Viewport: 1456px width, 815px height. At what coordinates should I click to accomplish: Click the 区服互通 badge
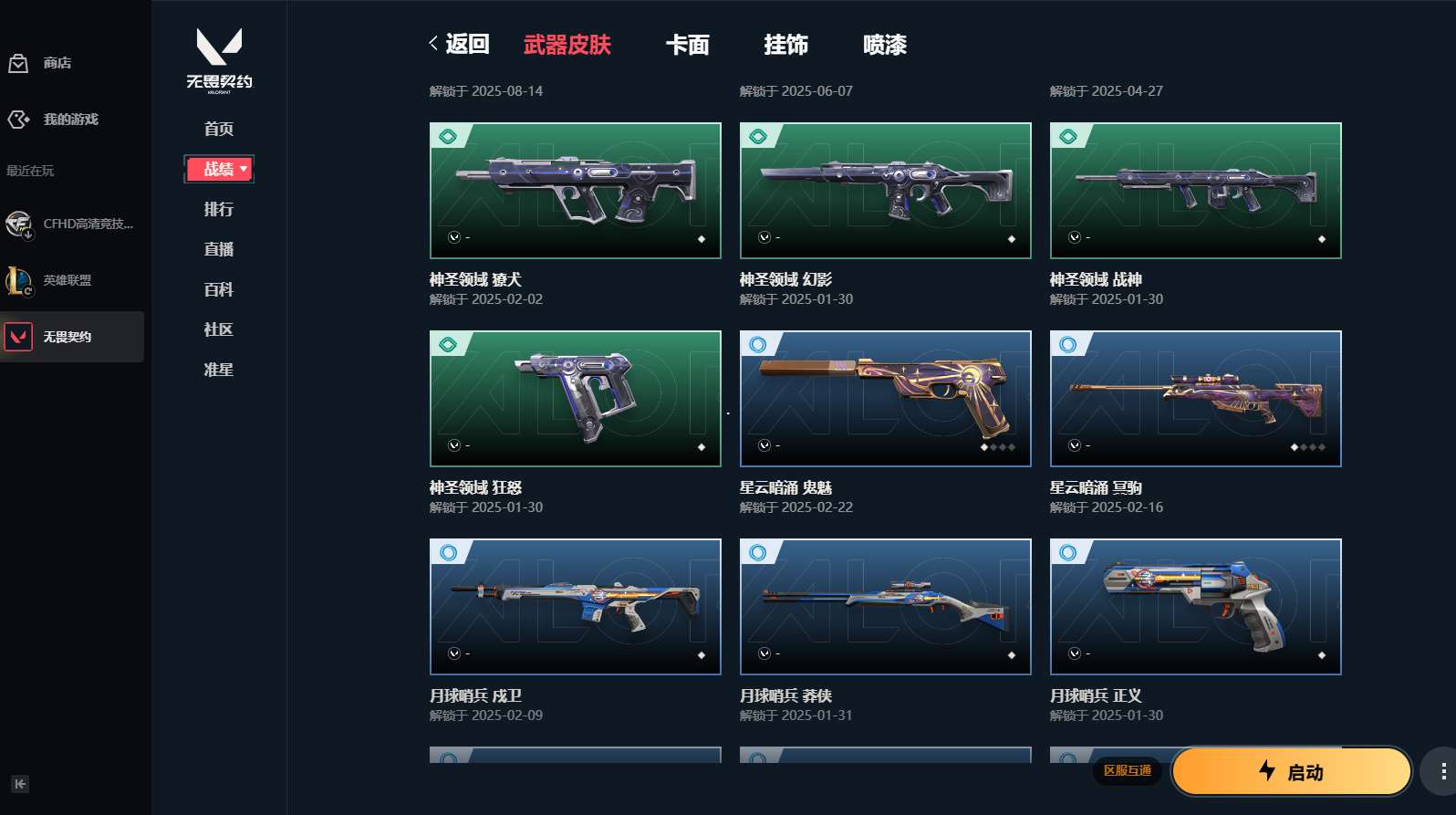[x=1128, y=770]
